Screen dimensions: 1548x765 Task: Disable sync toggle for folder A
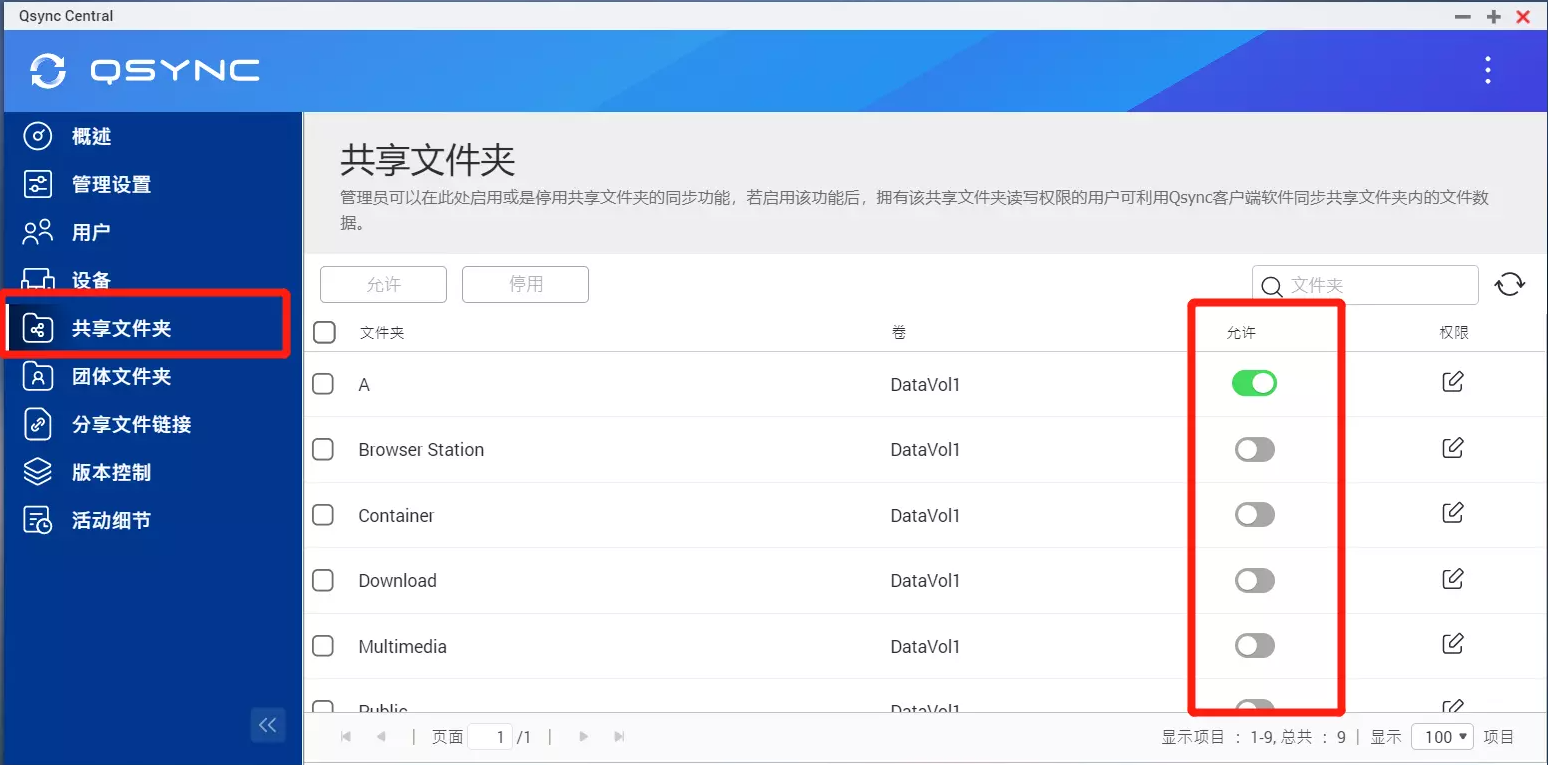click(x=1254, y=383)
